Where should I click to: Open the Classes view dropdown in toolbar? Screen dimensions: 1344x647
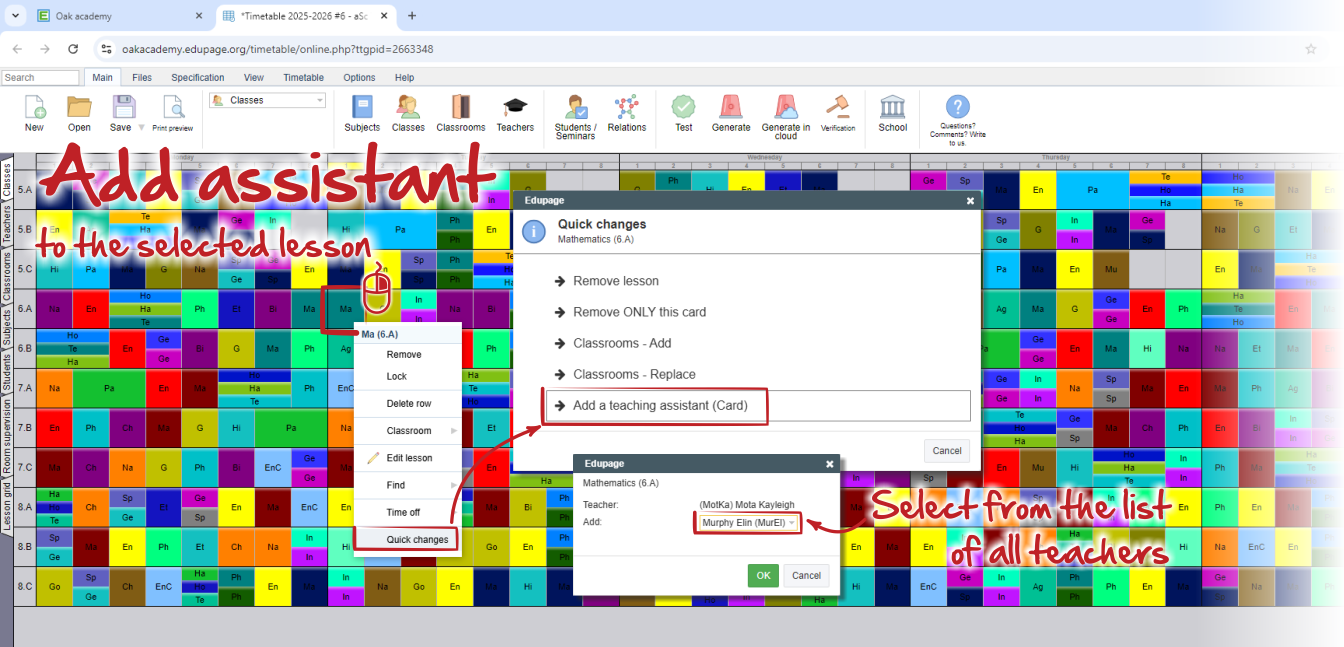coord(268,100)
